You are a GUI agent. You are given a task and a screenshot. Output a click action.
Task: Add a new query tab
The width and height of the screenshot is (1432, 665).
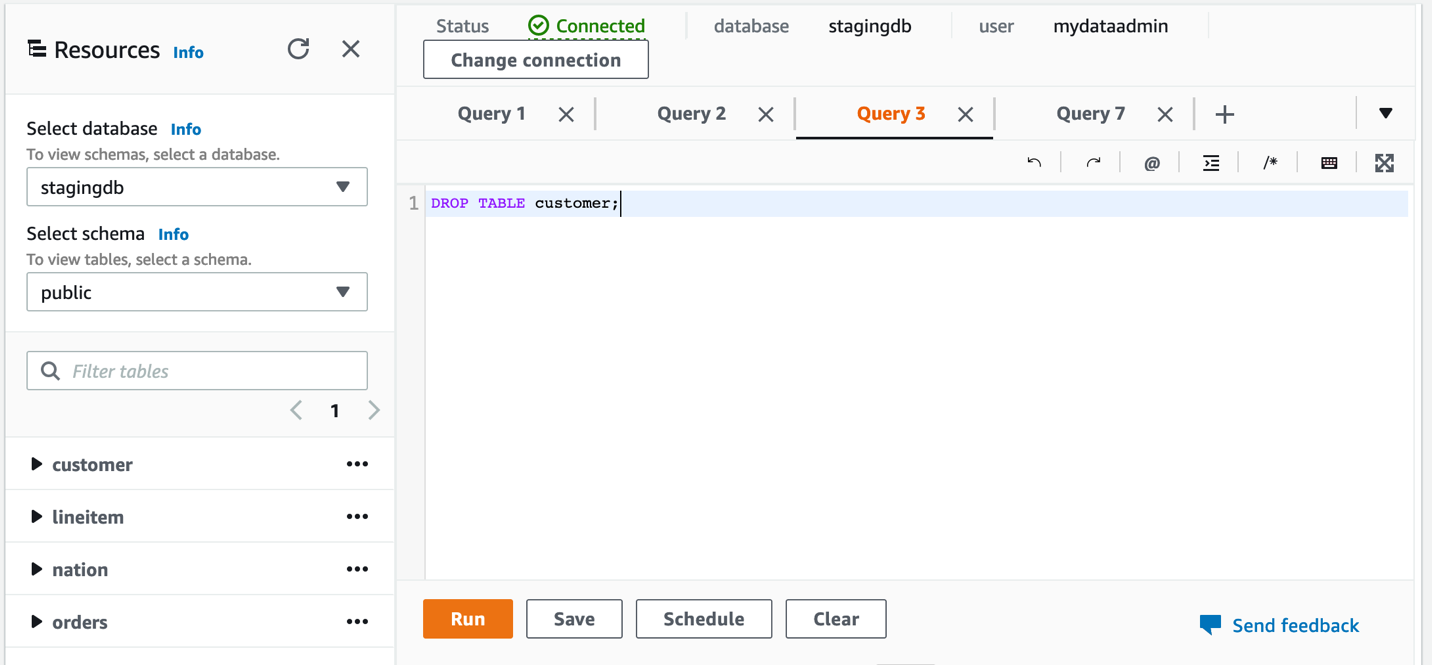[1225, 115]
